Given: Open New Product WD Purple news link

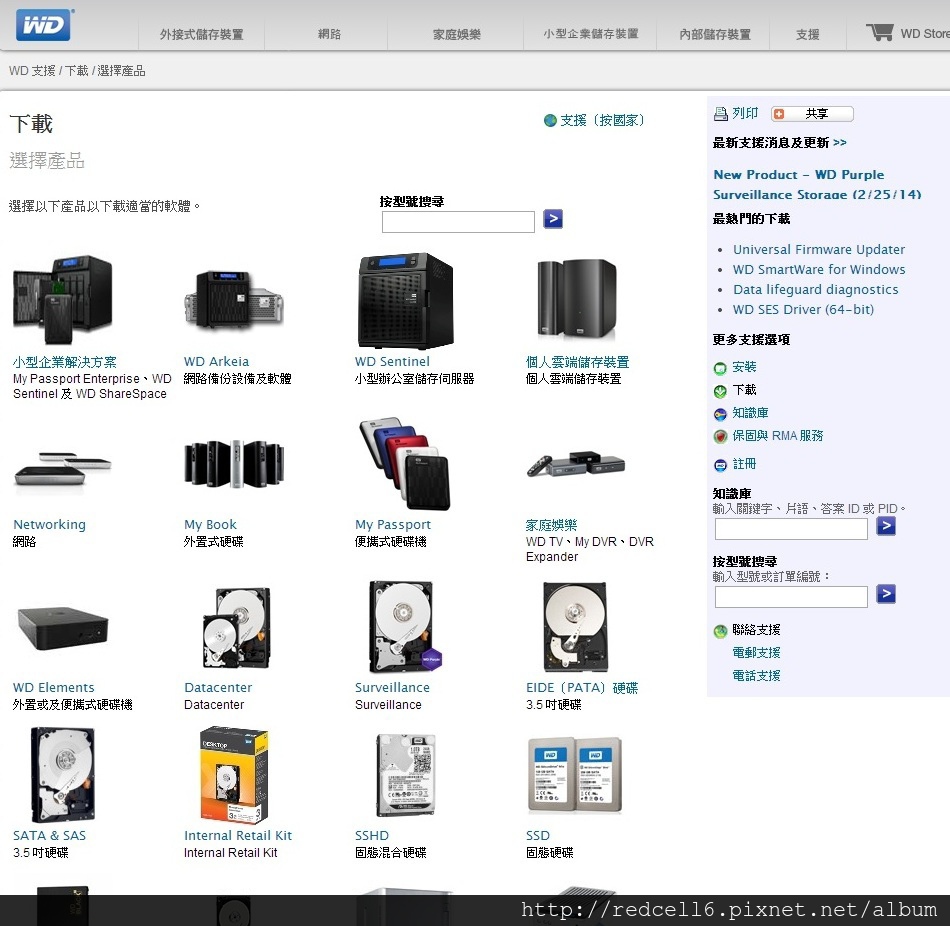Looking at the screenshot, I should pyautogui.click(x=817, y=184).
